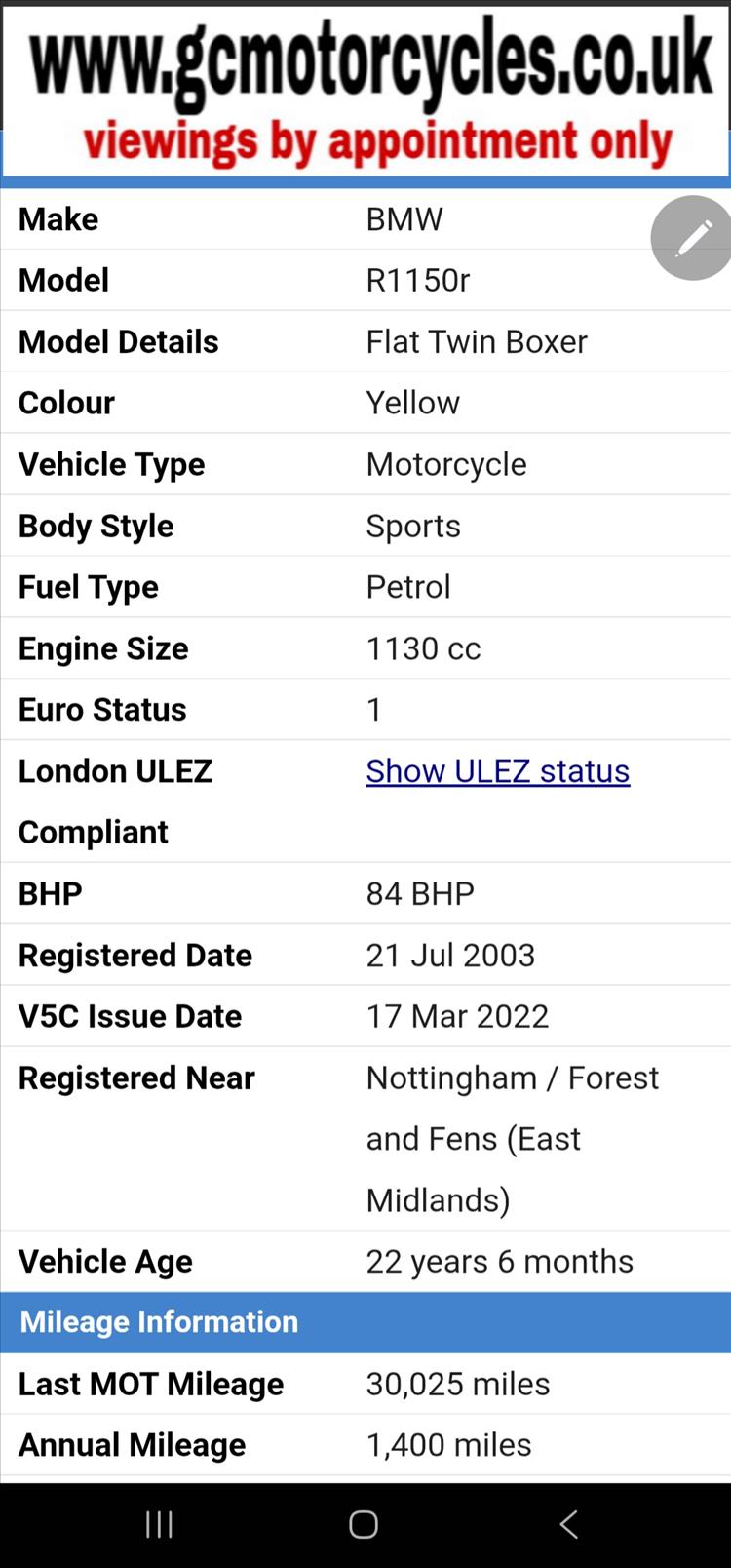Tap the Engine Size 1130 cc value

tap(423, 648)
